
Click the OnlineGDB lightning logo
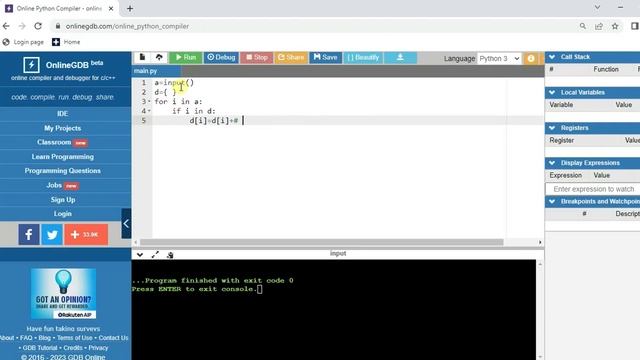click(31, 64)
